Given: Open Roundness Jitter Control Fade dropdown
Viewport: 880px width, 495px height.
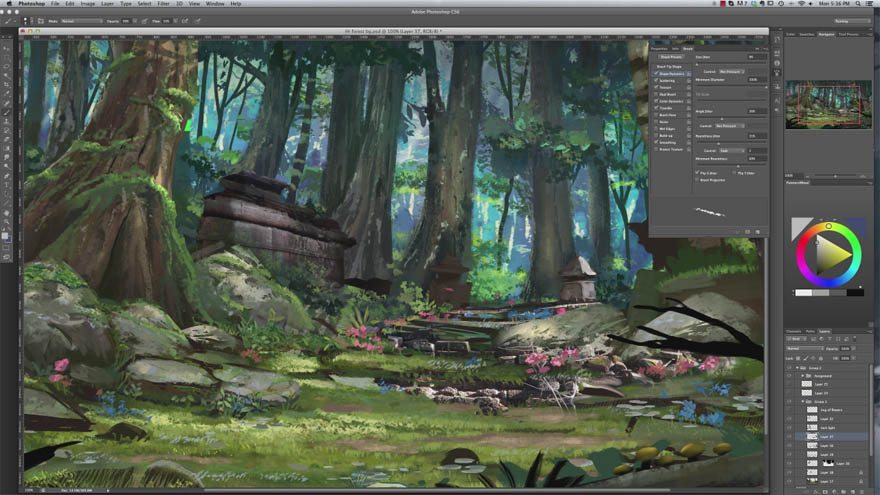Looking at the screenshot, I should tap(732, 151).
